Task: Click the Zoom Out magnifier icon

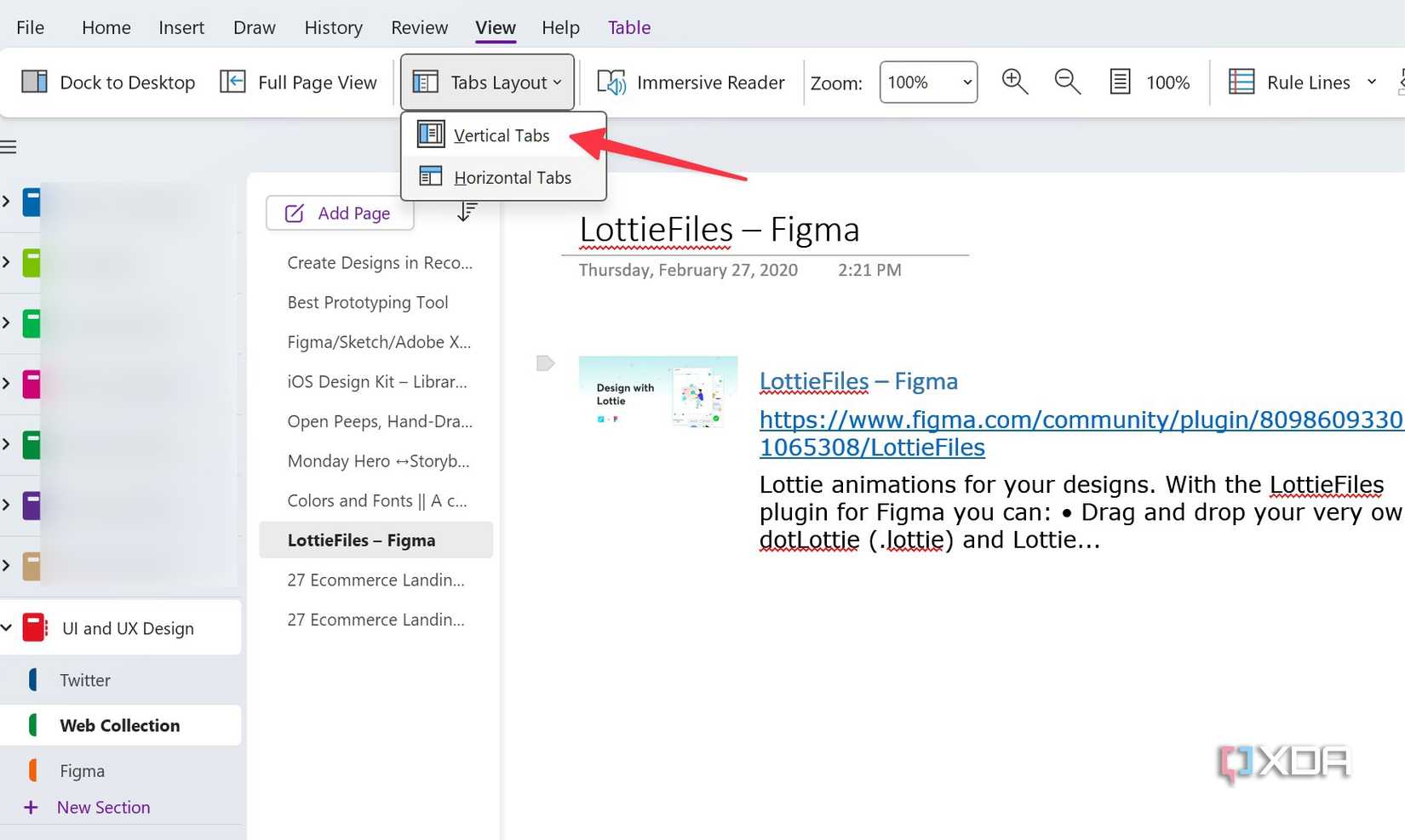Action: click(x=1067, y=82)
